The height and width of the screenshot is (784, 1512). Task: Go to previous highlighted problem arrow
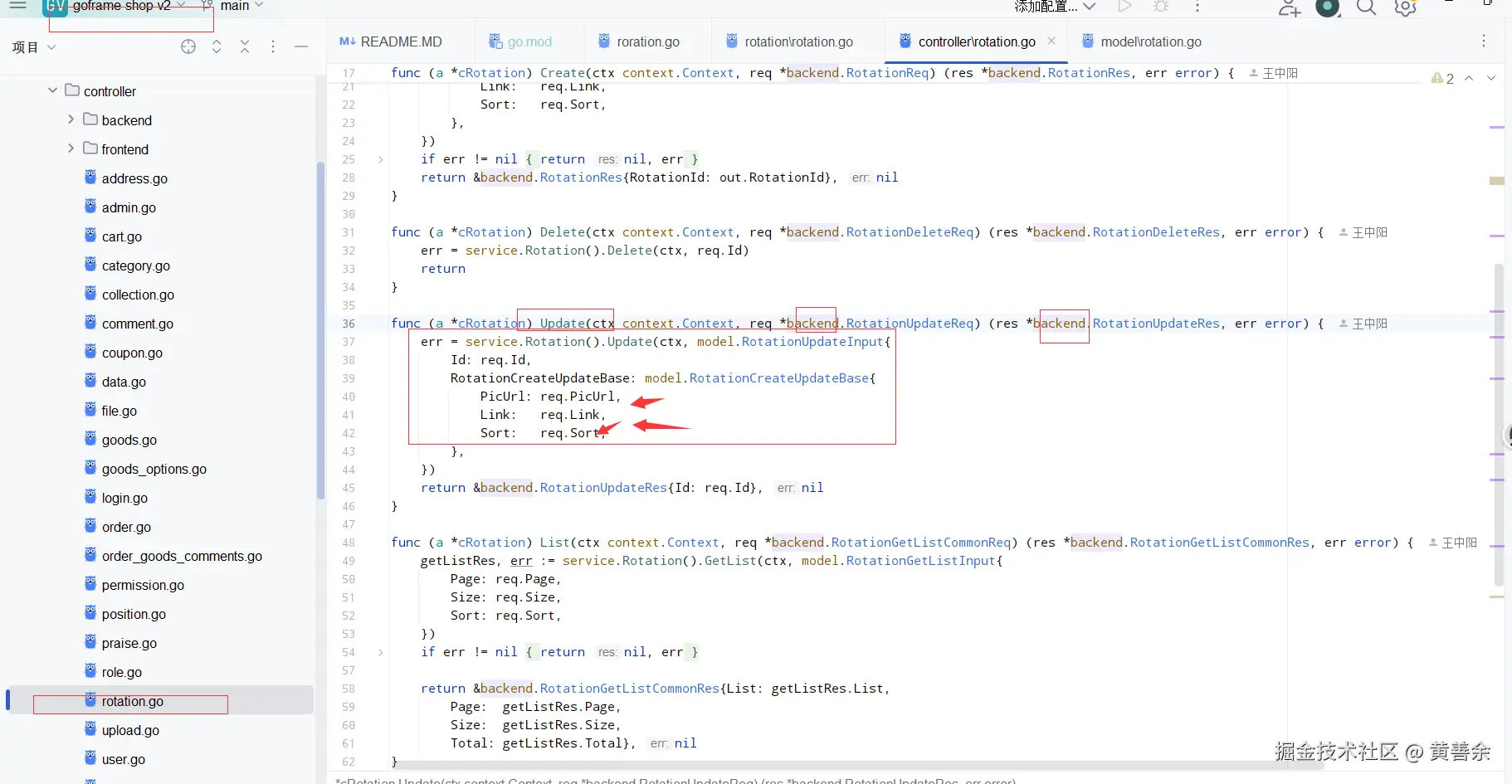click(x=1469, y=78)
